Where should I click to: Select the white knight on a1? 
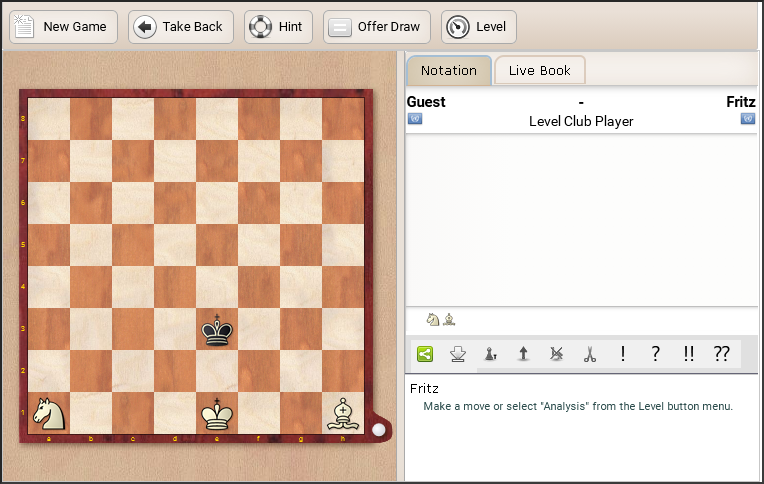coord(49,413)
